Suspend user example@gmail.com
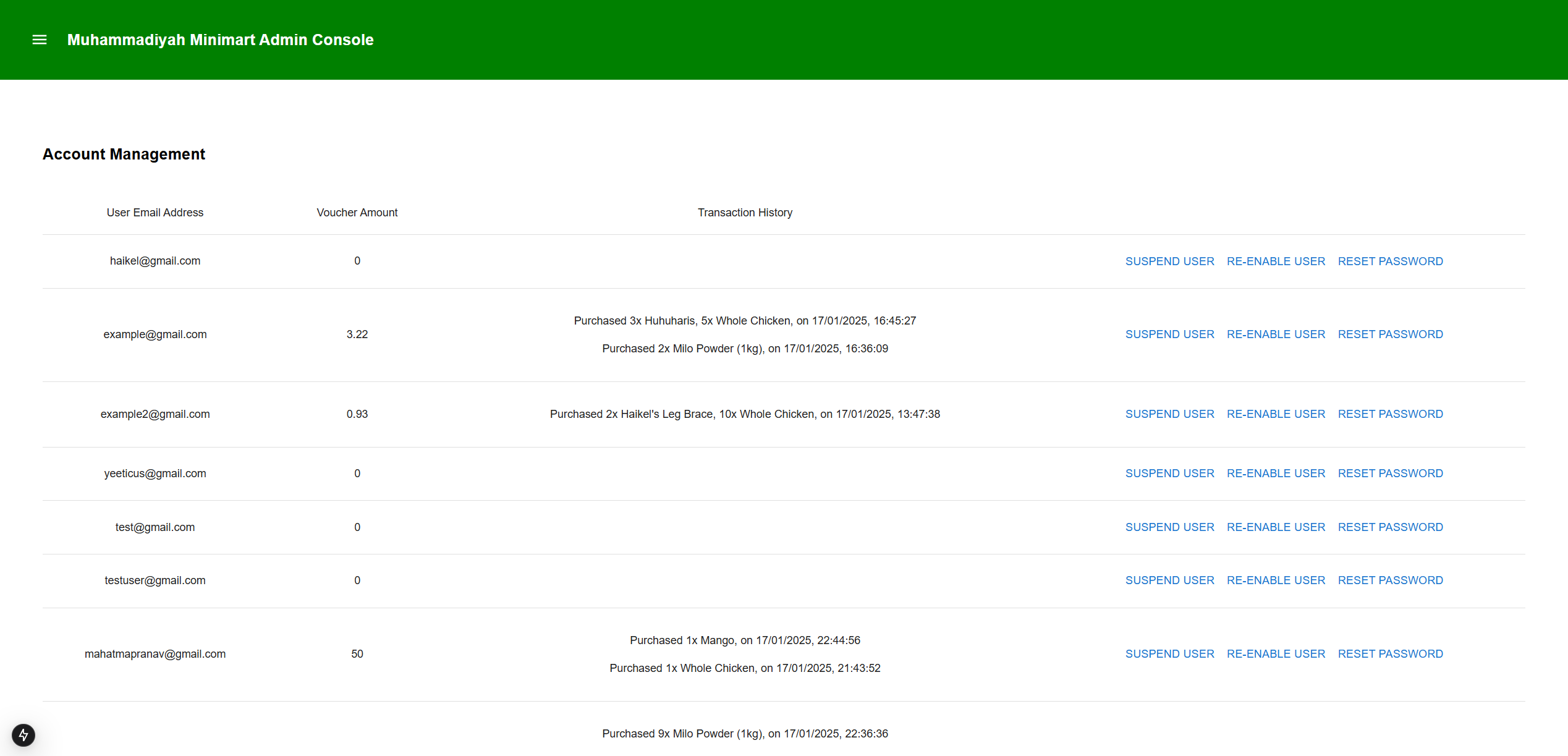Image resolution: width=1568 pixels, height=756 pixels. 1169,334
